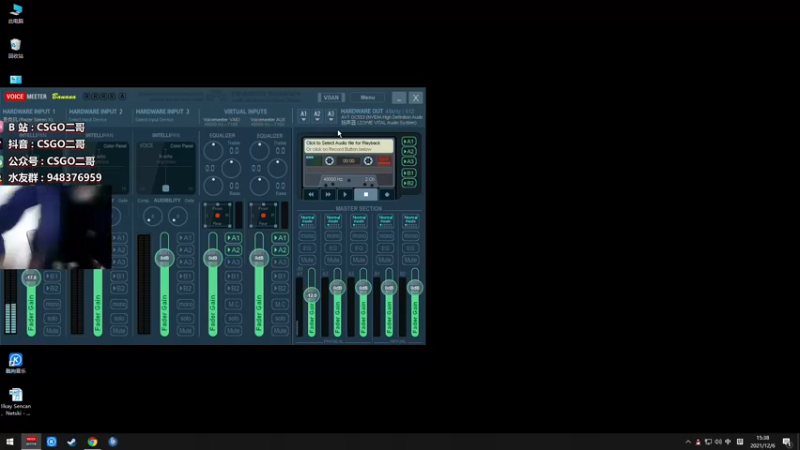800x450 pixels.
Task: Enable recorder bus B2 beside the cassette
Action: [x=409, y=183]
